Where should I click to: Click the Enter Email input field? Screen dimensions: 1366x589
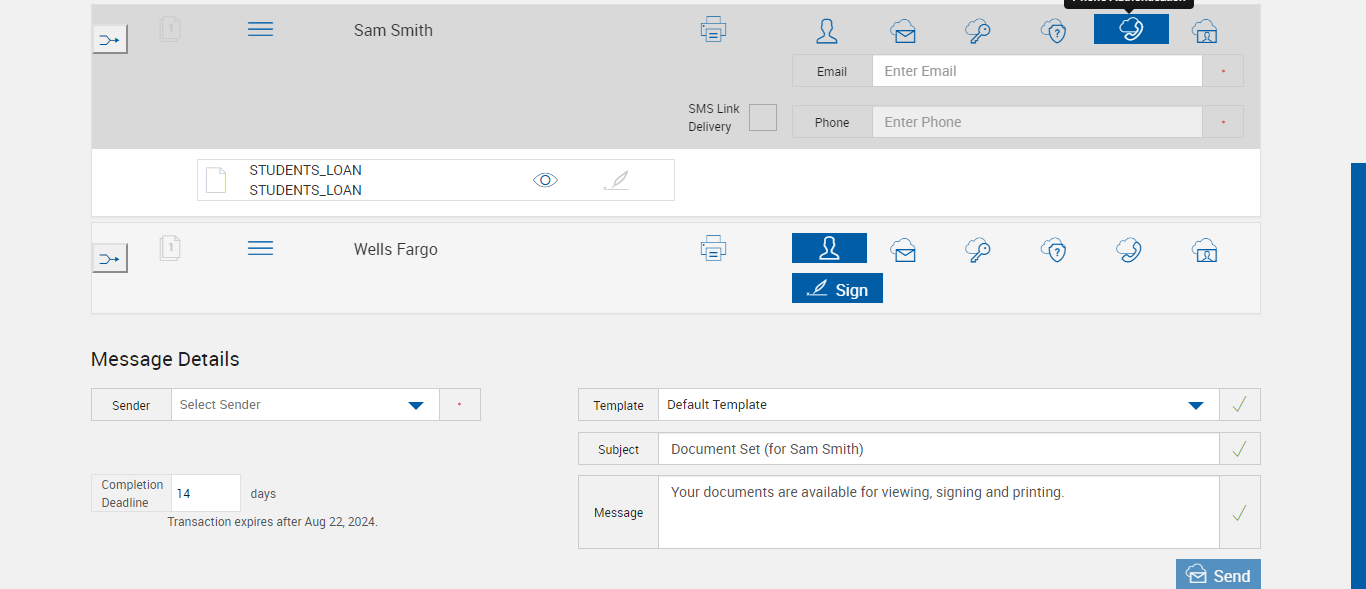[1036, 71]
